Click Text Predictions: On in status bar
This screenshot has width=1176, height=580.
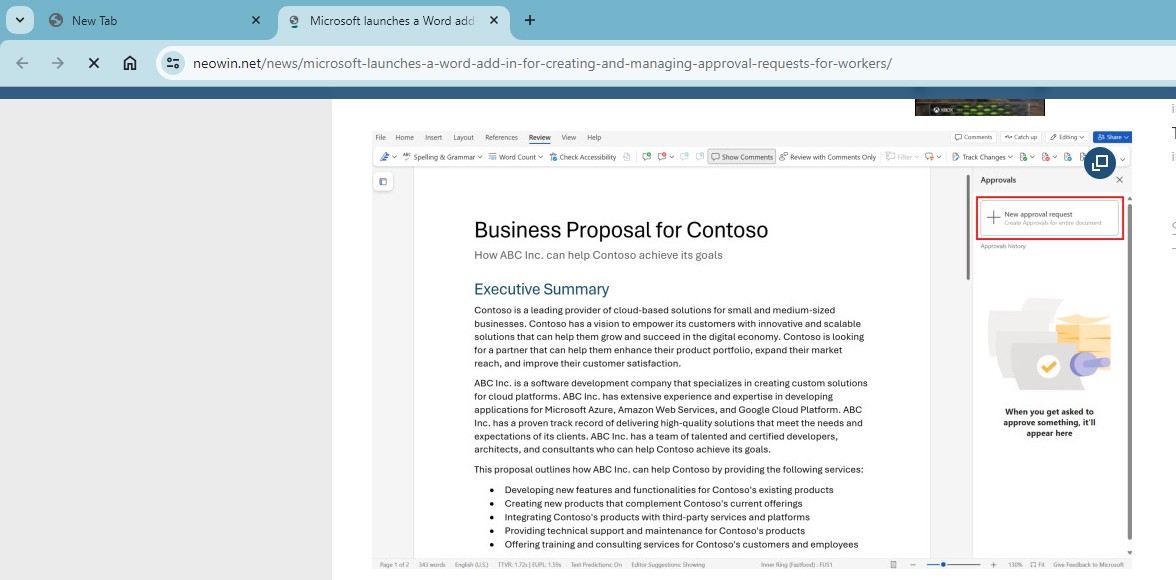coord(596,564)
